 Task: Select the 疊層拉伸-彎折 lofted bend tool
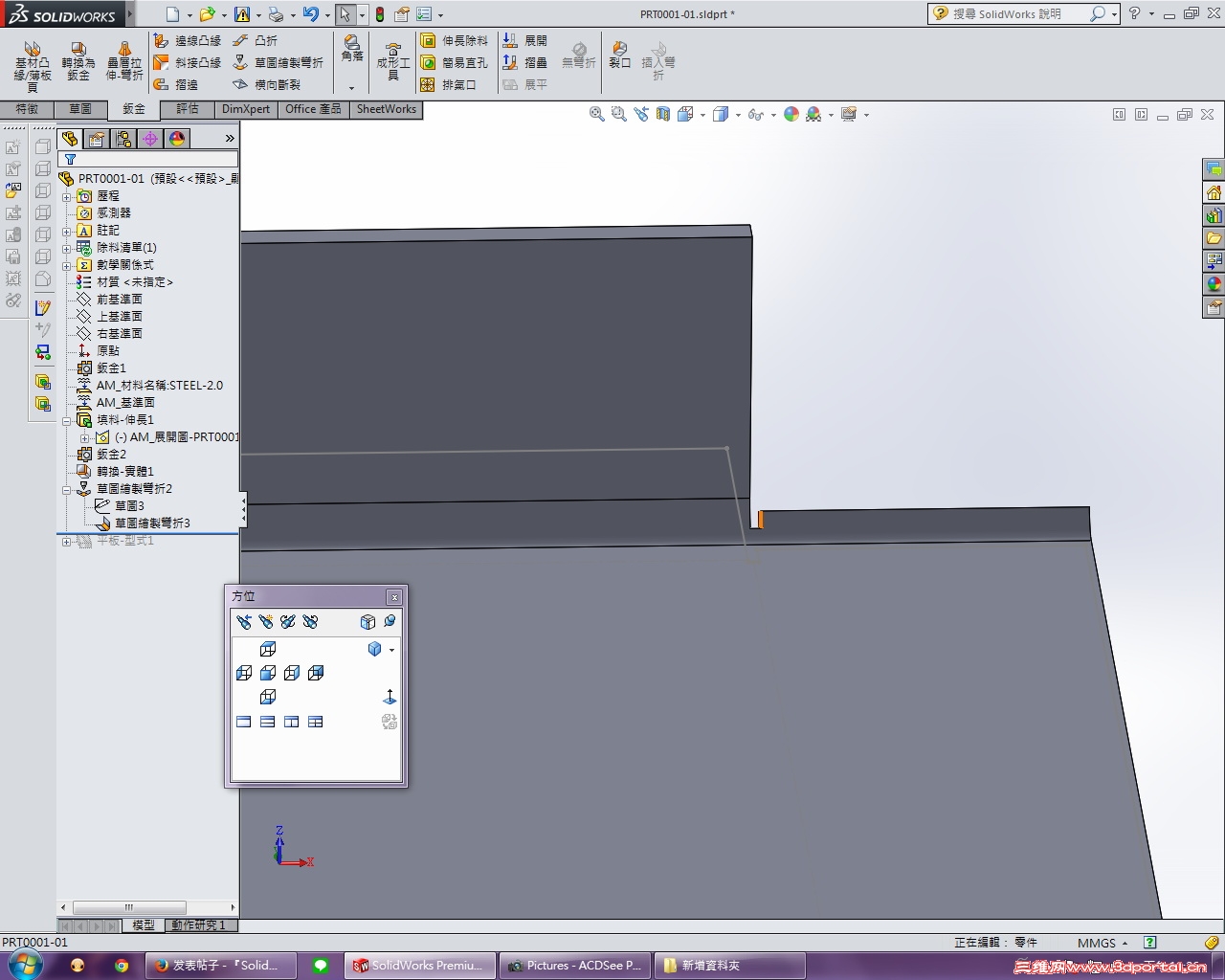(x=124, y=61)
